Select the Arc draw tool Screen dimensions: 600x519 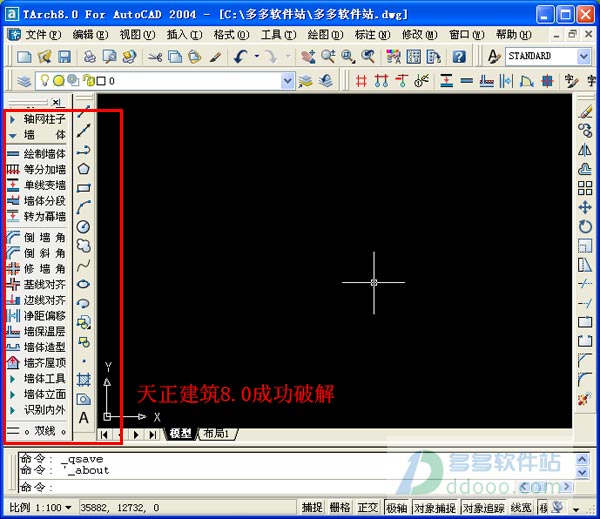84,207
